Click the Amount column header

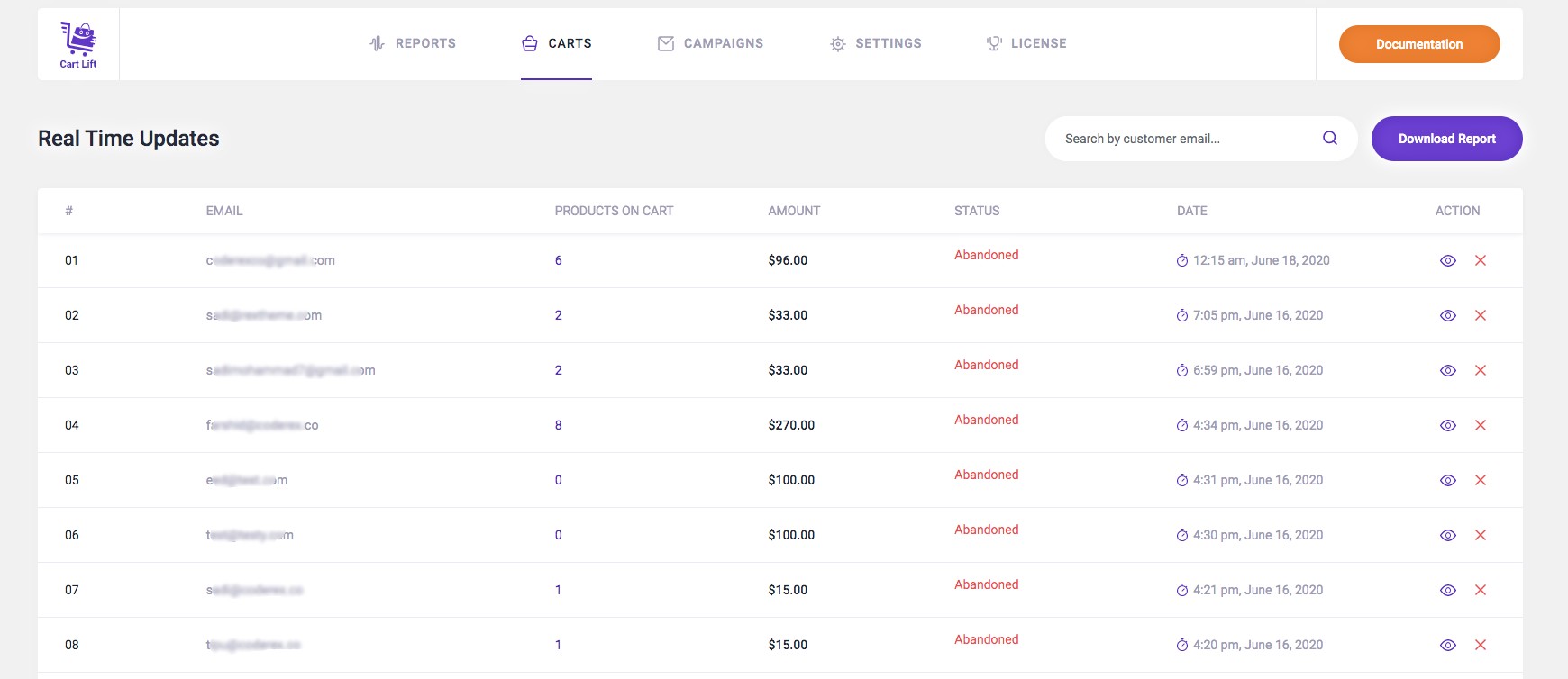click(x=794, y=211)
